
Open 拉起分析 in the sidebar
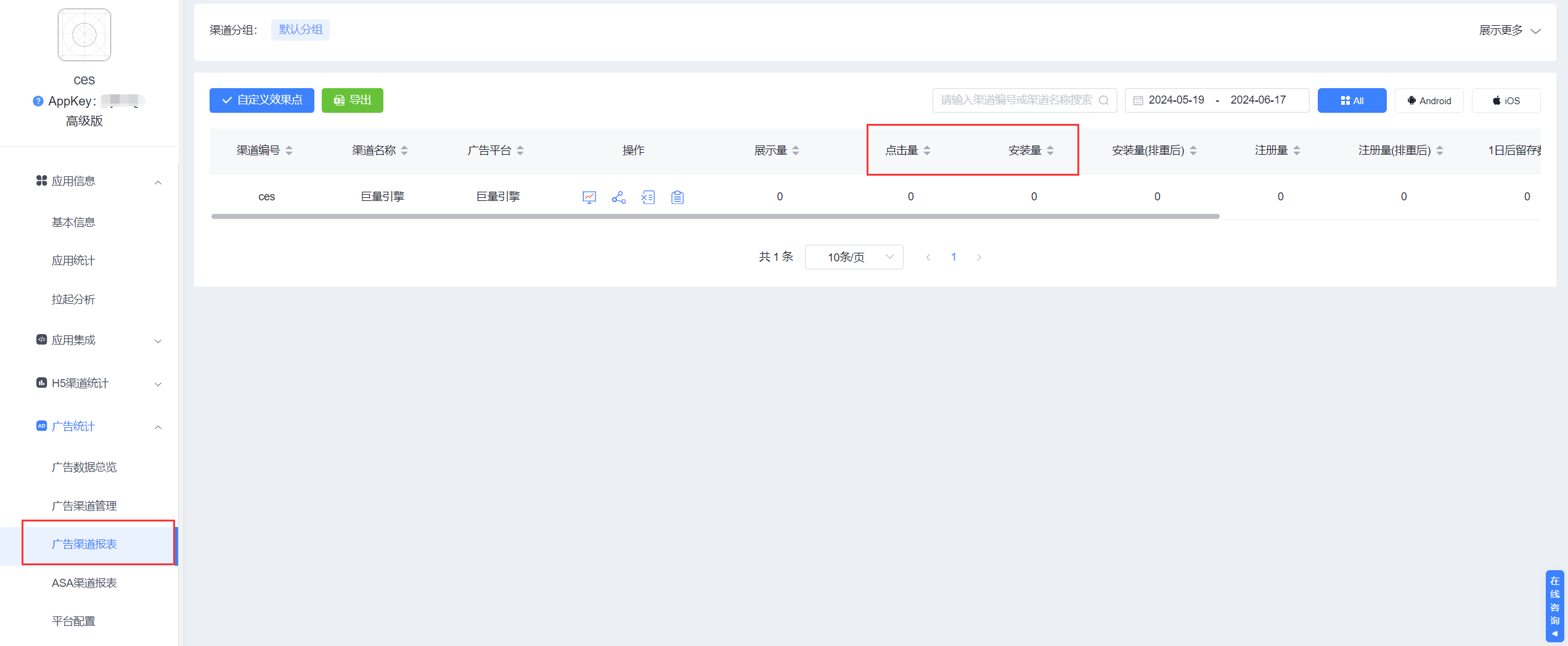[73, 300]
